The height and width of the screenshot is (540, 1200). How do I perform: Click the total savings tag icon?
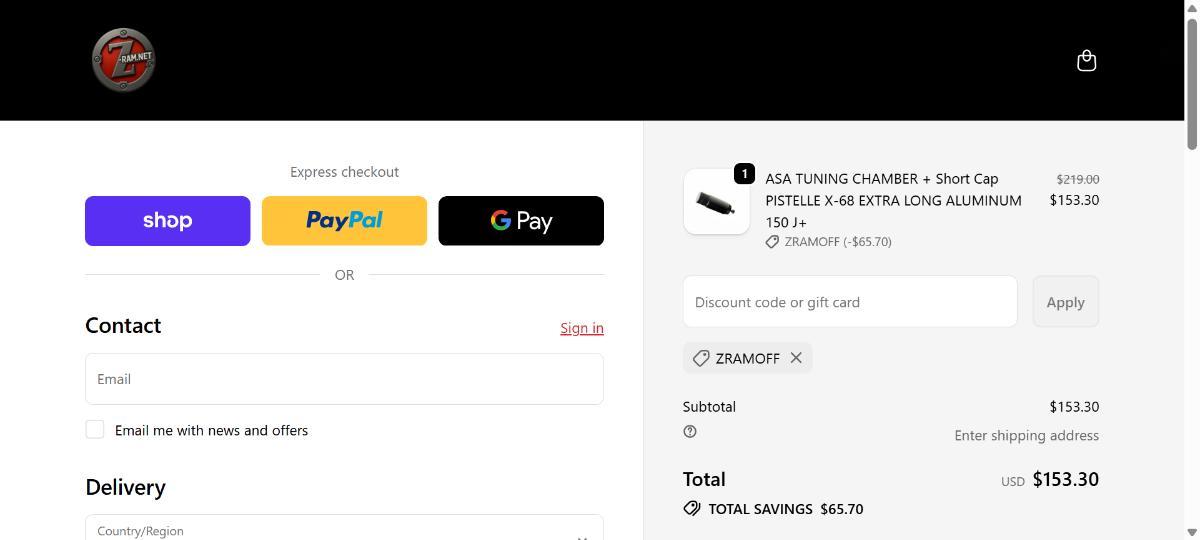[692, 509]
